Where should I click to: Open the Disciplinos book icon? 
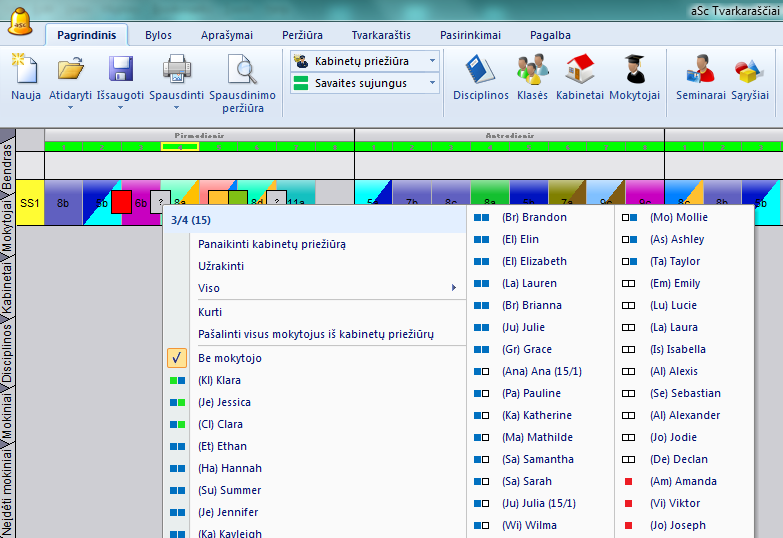[480, 70]
